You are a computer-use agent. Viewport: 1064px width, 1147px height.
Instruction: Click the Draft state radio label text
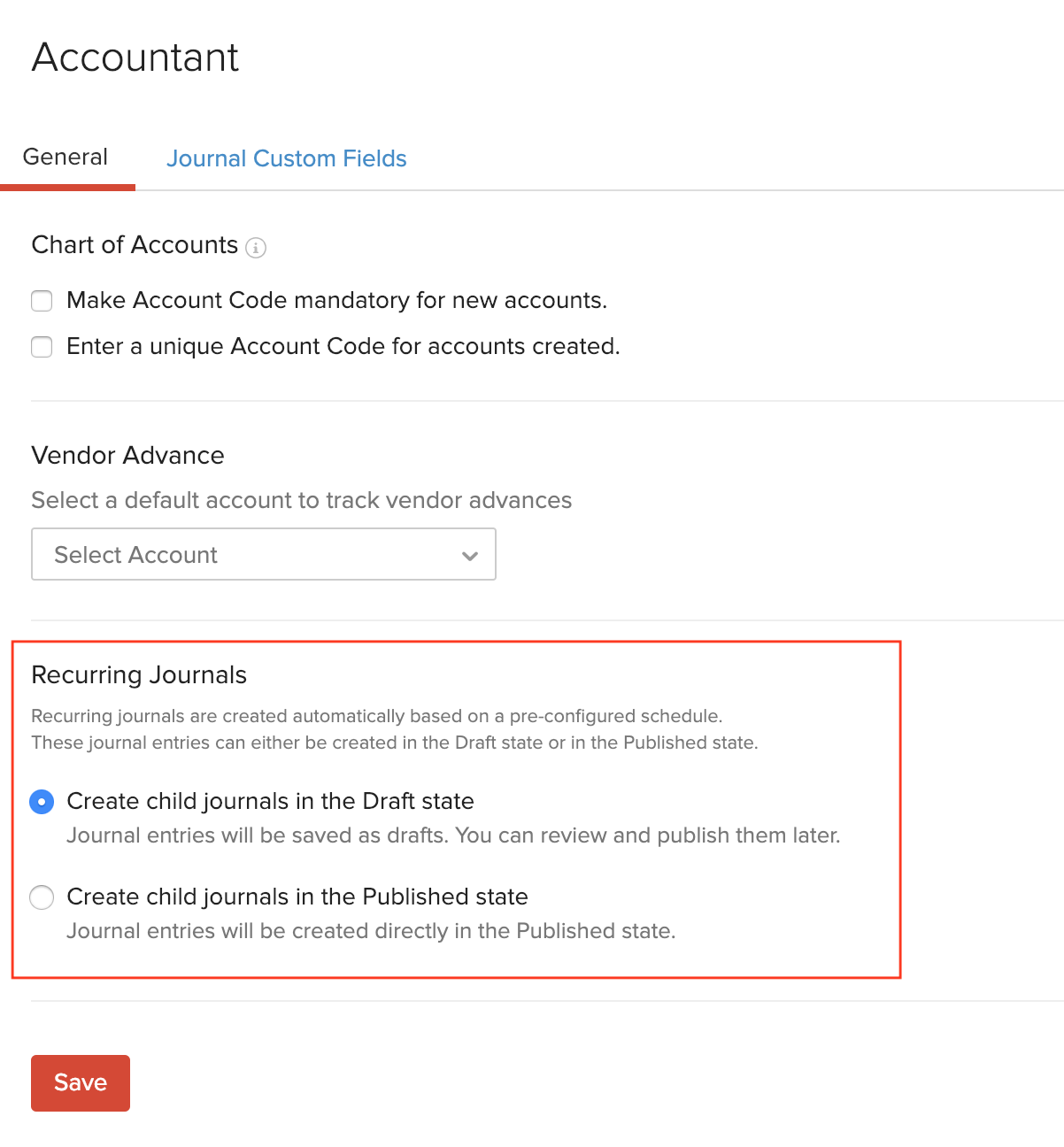pyautogui.click(x=270, y=801)
